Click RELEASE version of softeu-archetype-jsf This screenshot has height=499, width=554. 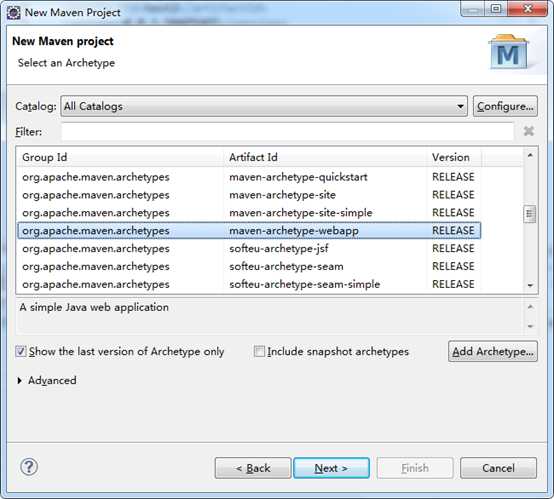tap(453, 248)
